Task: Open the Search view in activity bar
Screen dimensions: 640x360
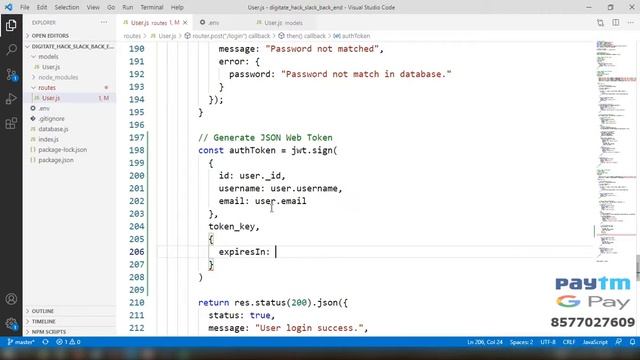Action: (11, 50)
